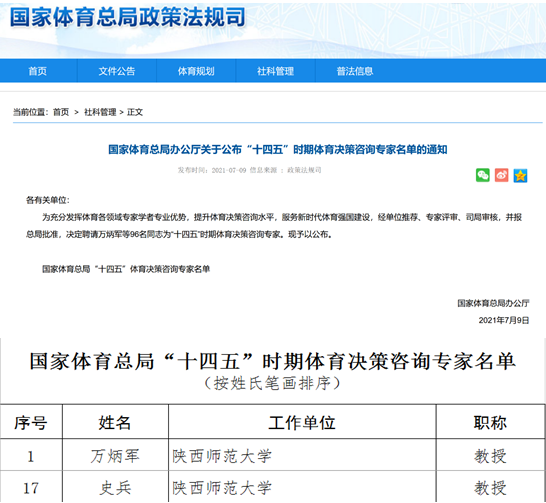546x503 pixels.
Task: Go to 社科管理 in breadcrumb
Action: click(x=100, y=112)
